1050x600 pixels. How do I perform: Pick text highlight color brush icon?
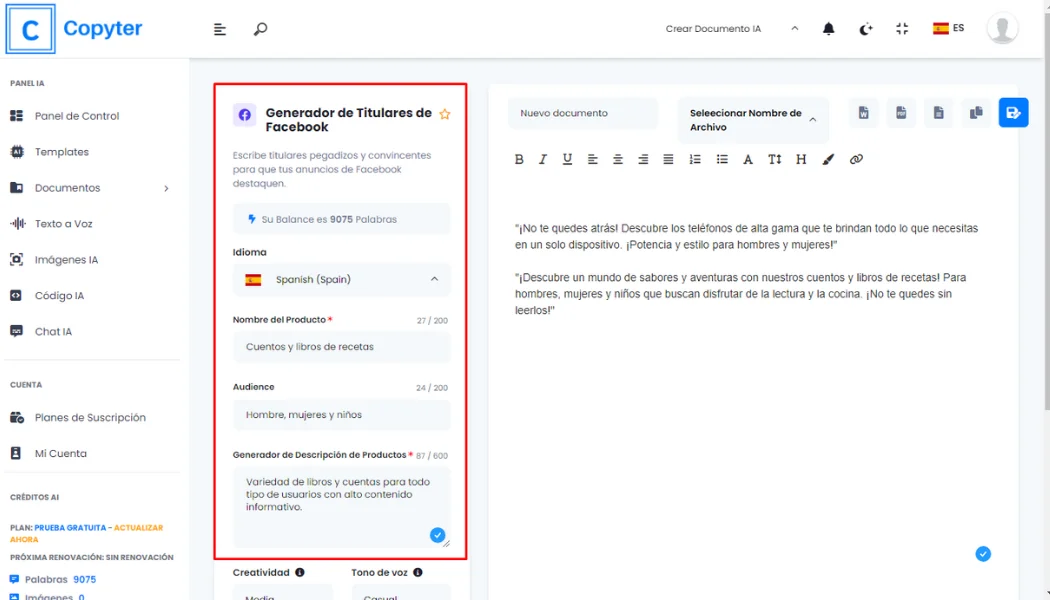click(828, 159)
